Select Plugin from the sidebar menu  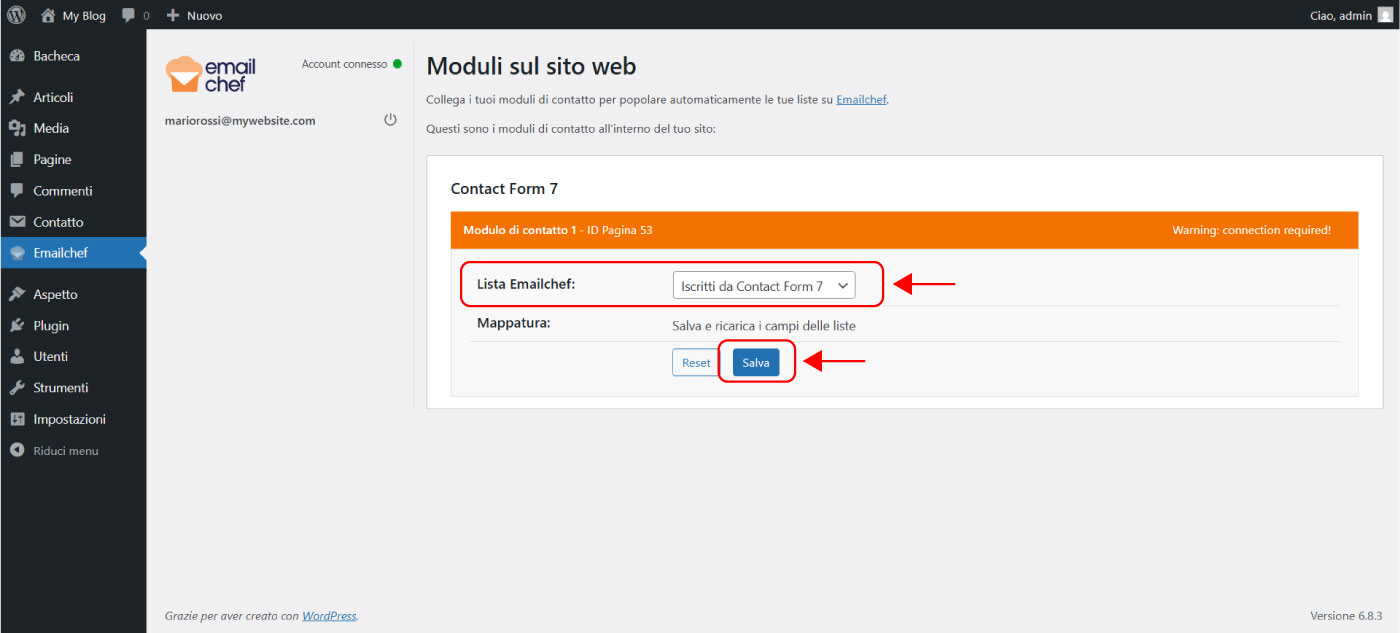click(x=51, y=325)
